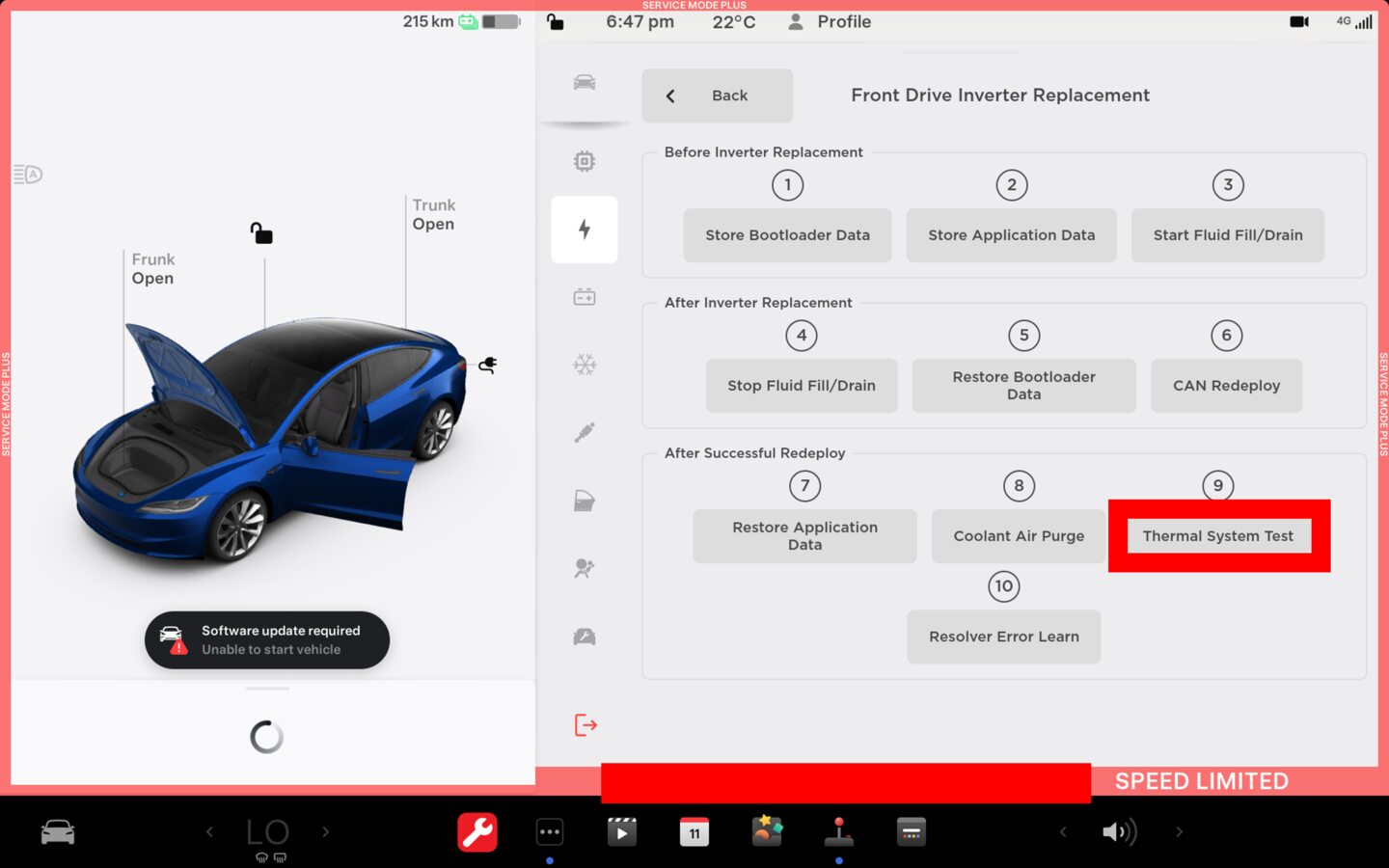Tap the Software update required notification
The image size is (1389, 868).
pyautogui.click(x=267, y=640)
